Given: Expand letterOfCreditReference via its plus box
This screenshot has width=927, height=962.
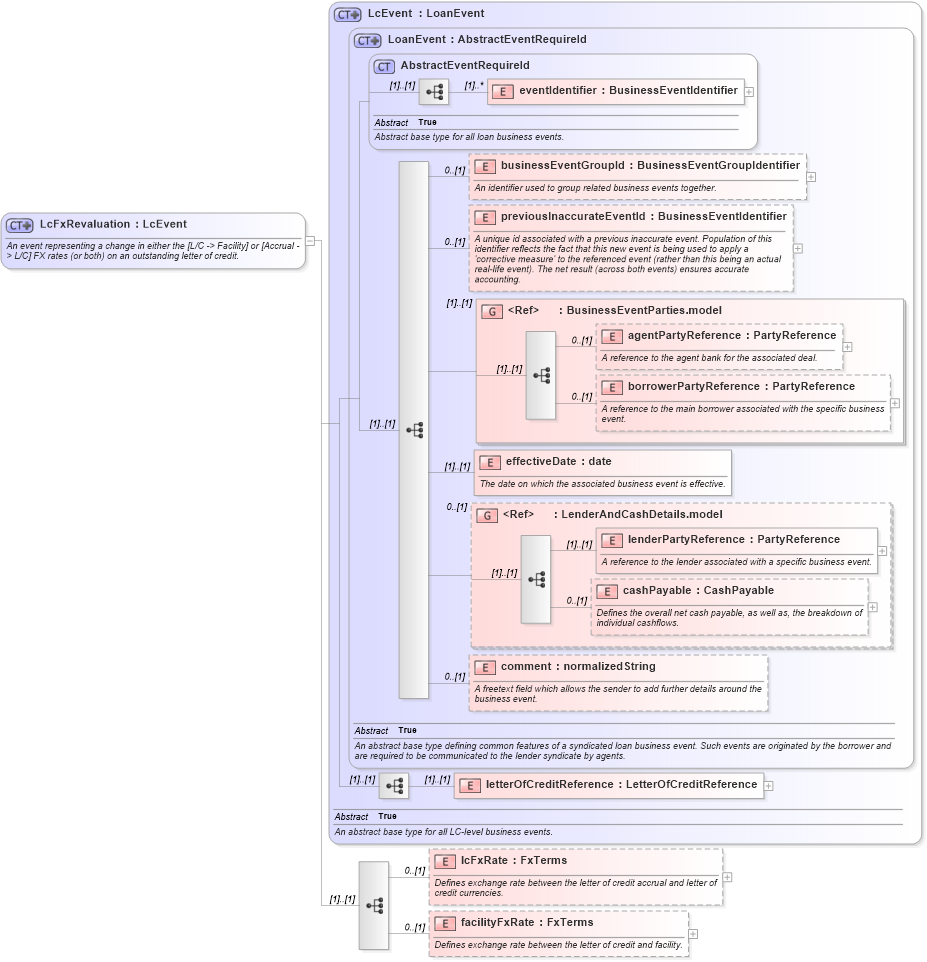Looking at the screenshot, I should coord(768,786).
